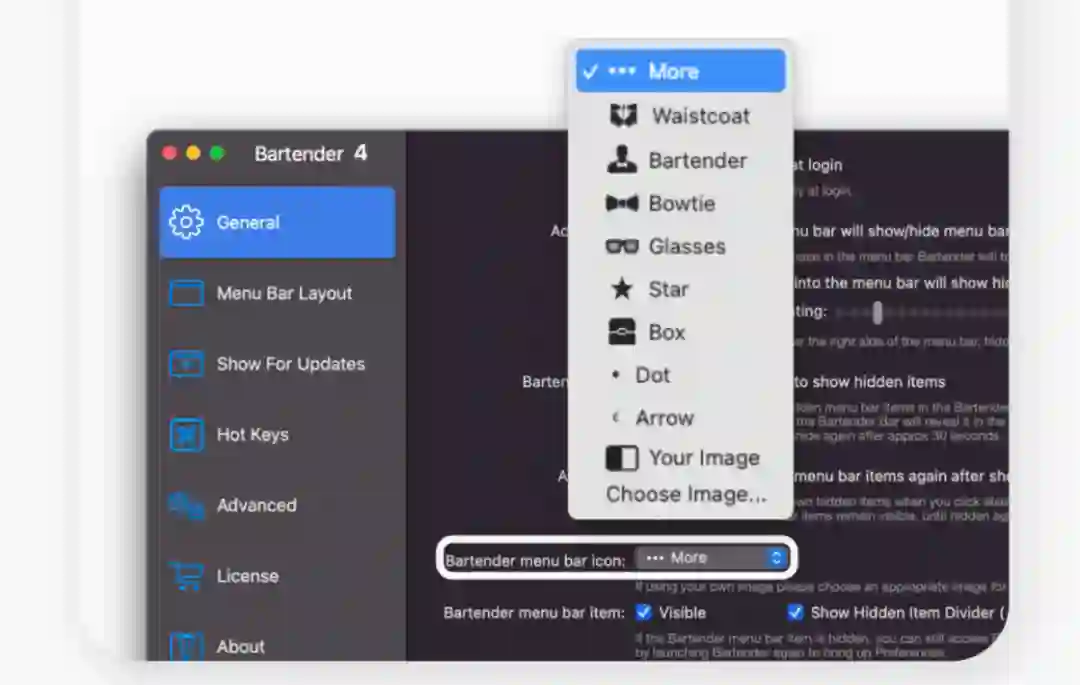
Task: Select the Dot menu option
Action: (681, 375)
